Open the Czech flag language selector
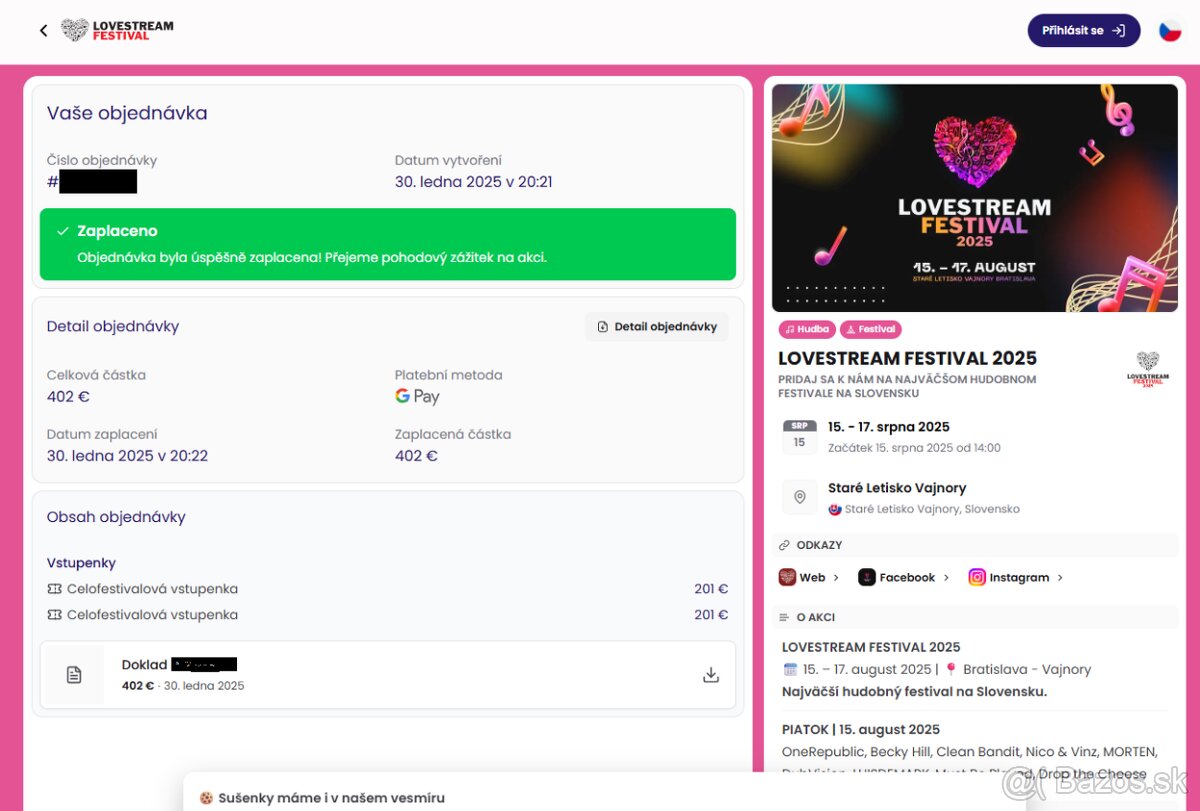Screen dimensions: 1200x811 (x=1170, y=30)
